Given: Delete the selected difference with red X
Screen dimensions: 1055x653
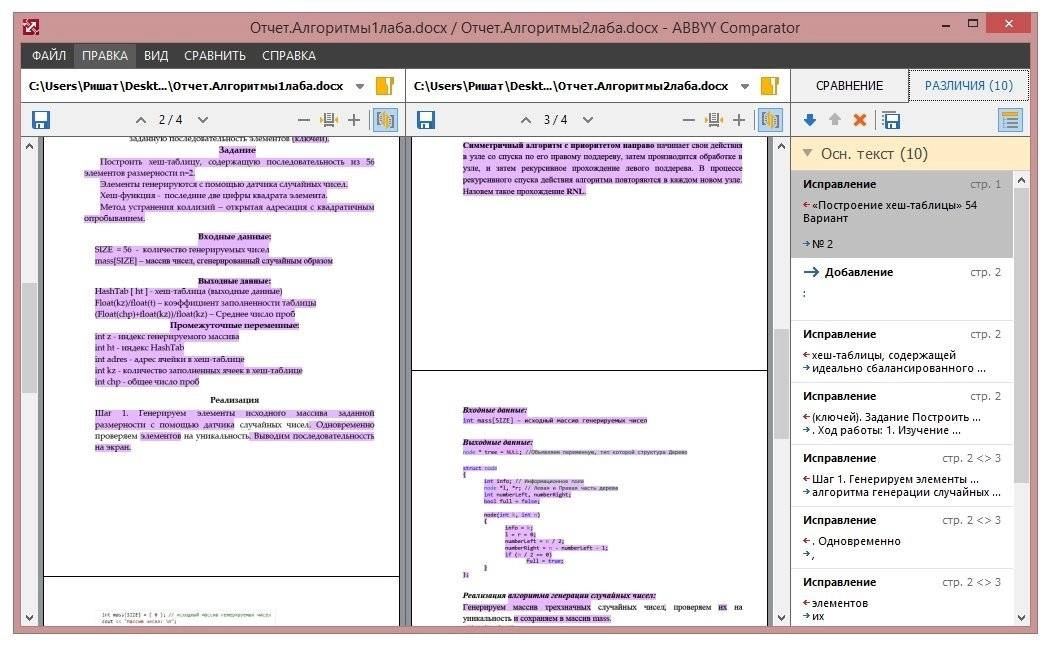Looking at the screenshot, I should pyautogui.click(x=859, y=120).
